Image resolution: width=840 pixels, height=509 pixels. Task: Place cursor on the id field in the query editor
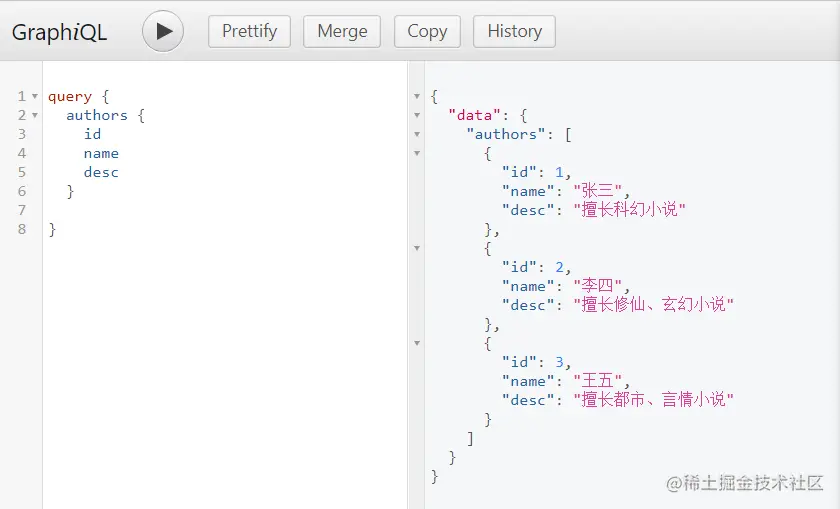[x=92, y=134]
